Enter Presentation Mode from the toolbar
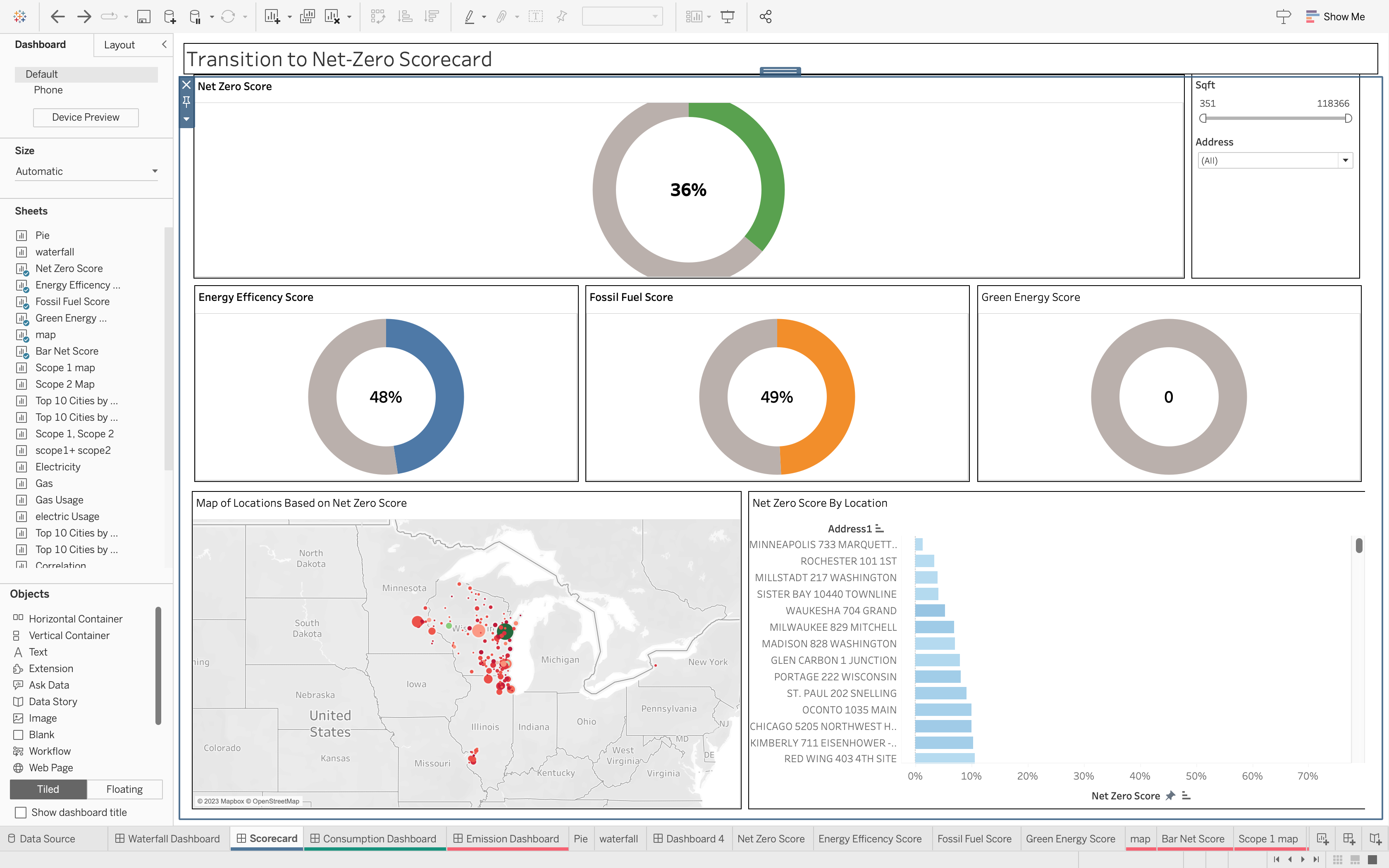 point(727,16)
